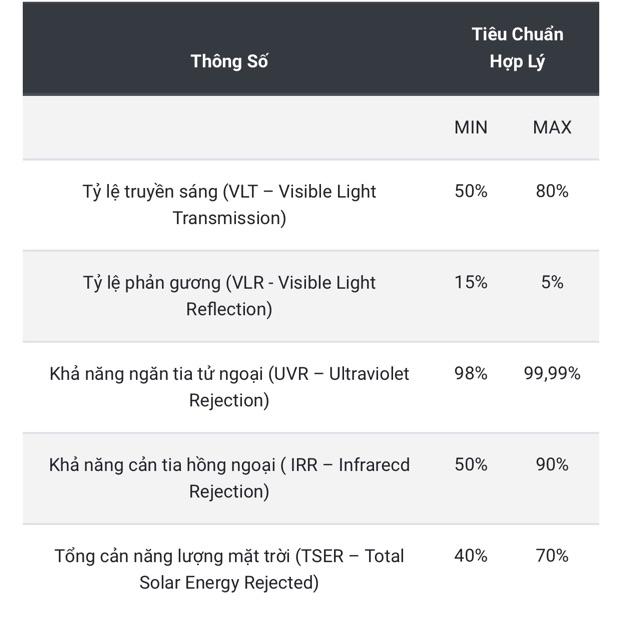Select the TSER Total Solar Energy row label

click(229, 569)
